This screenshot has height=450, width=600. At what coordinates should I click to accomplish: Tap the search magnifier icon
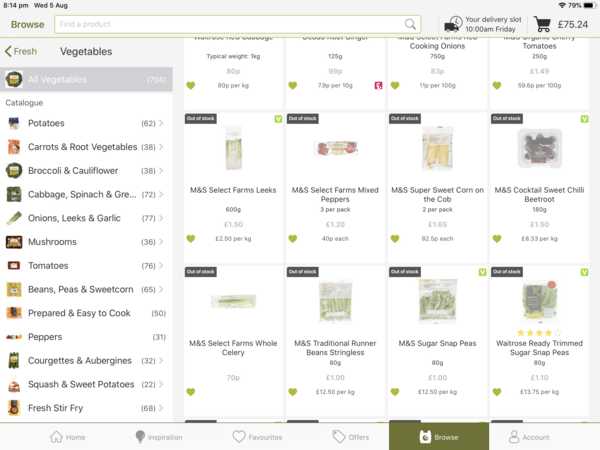coord(410,24)
